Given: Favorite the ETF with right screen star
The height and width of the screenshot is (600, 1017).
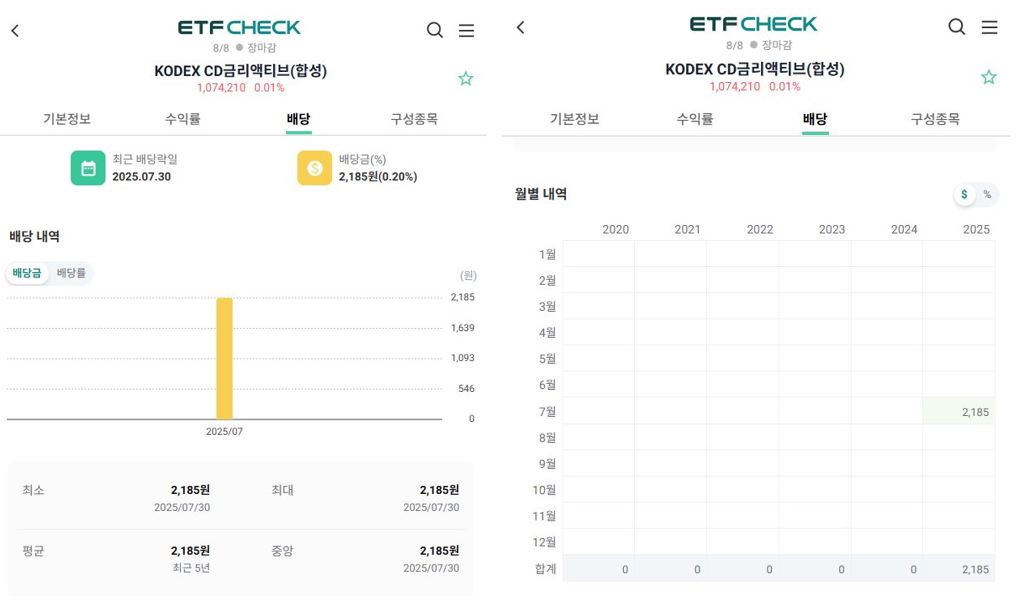Looking at the screenshot, I should tap(988, 77).
